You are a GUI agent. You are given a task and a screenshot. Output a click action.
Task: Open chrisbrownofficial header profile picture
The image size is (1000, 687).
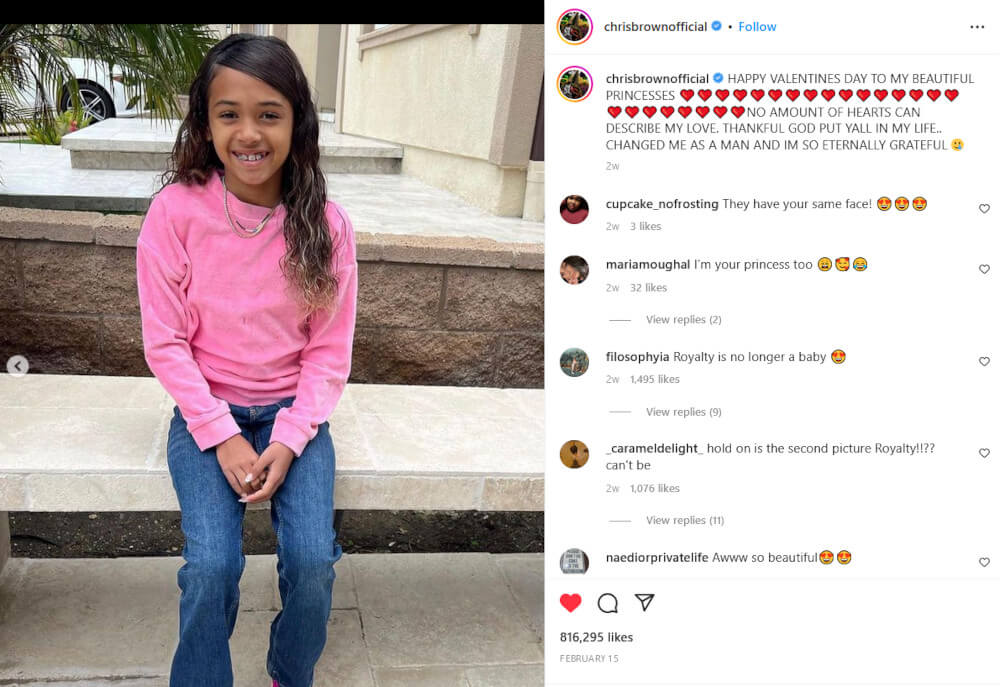click(575, 27)
